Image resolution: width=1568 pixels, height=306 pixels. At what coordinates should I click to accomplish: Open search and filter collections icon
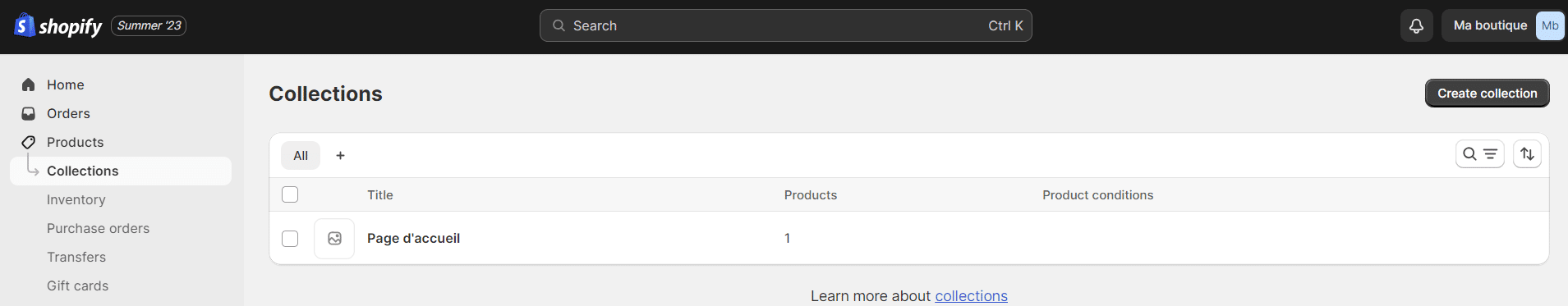pos(1480,154)
